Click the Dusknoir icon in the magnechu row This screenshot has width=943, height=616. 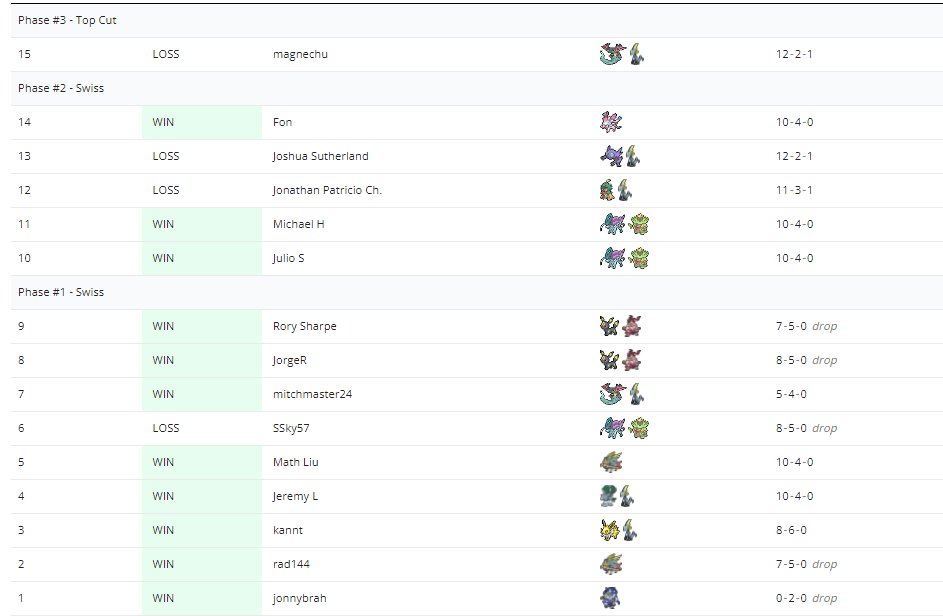(636, 54)
